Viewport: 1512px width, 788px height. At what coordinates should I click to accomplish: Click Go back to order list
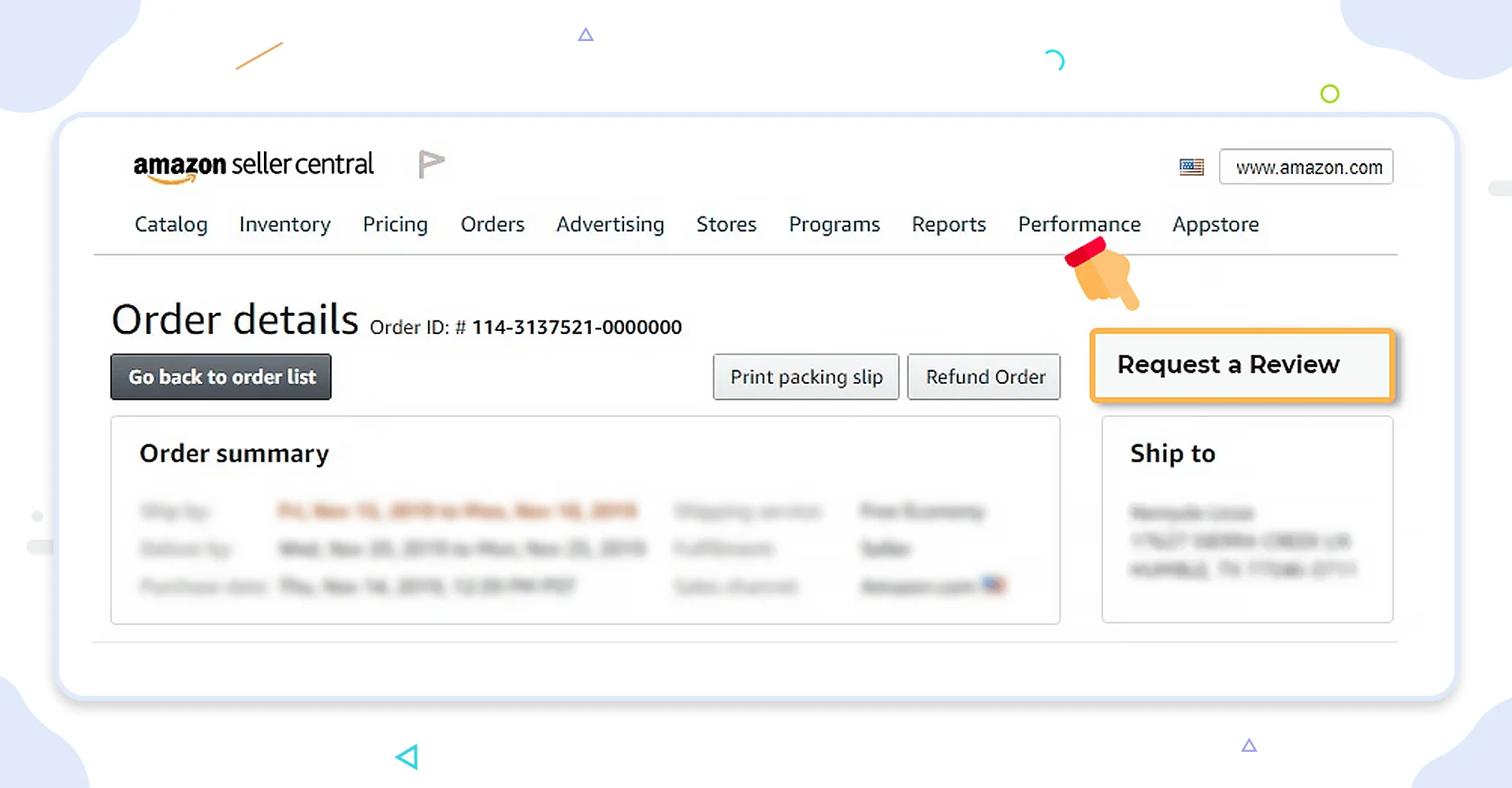(x=221, y=377)
